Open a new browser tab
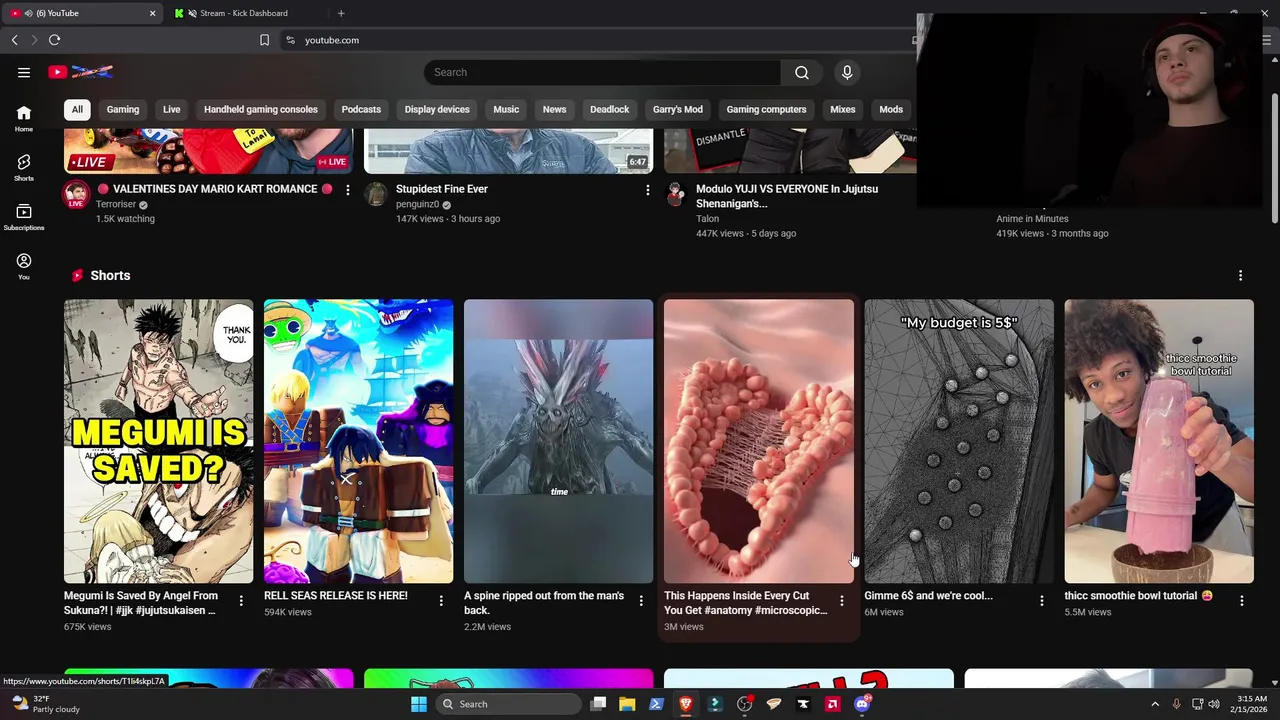The height and width of the screenshot is (720, 1280). click(x=341, y=13)
